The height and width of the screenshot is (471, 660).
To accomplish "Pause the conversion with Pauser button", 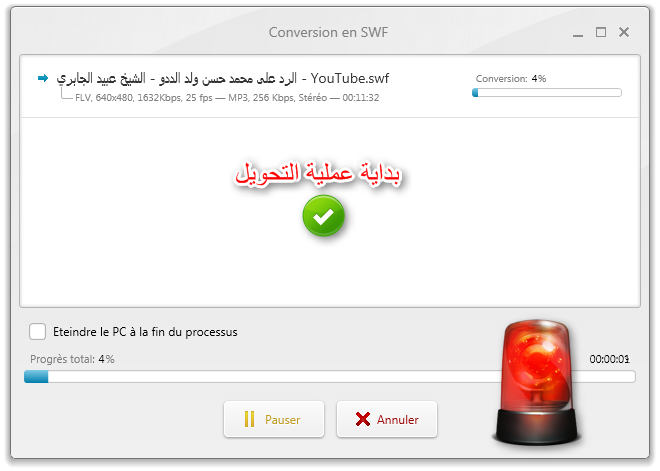I will (274, 419).
